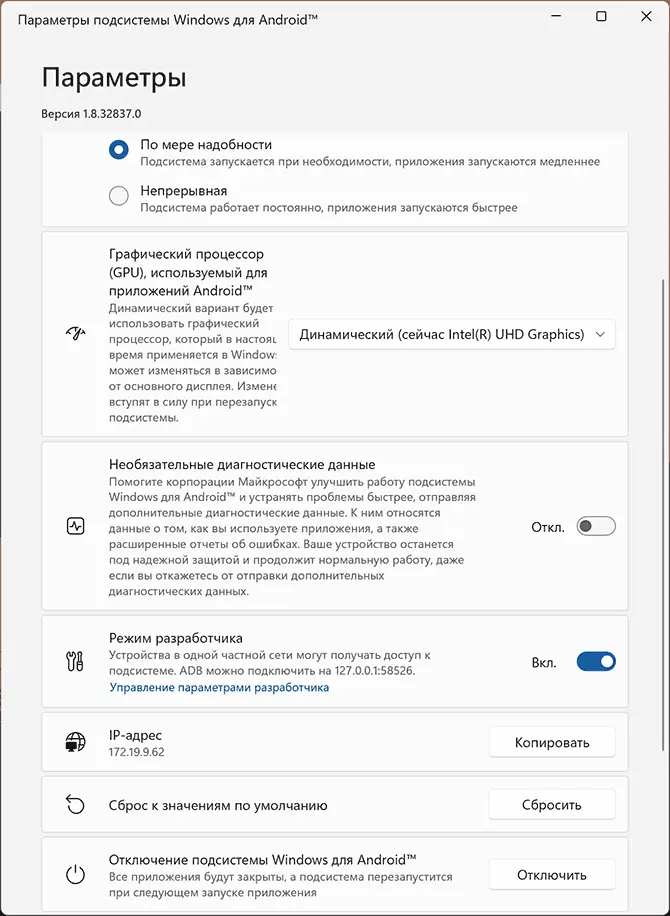
Task: Open the GPU selection dropdown
Action: (451, 335)
